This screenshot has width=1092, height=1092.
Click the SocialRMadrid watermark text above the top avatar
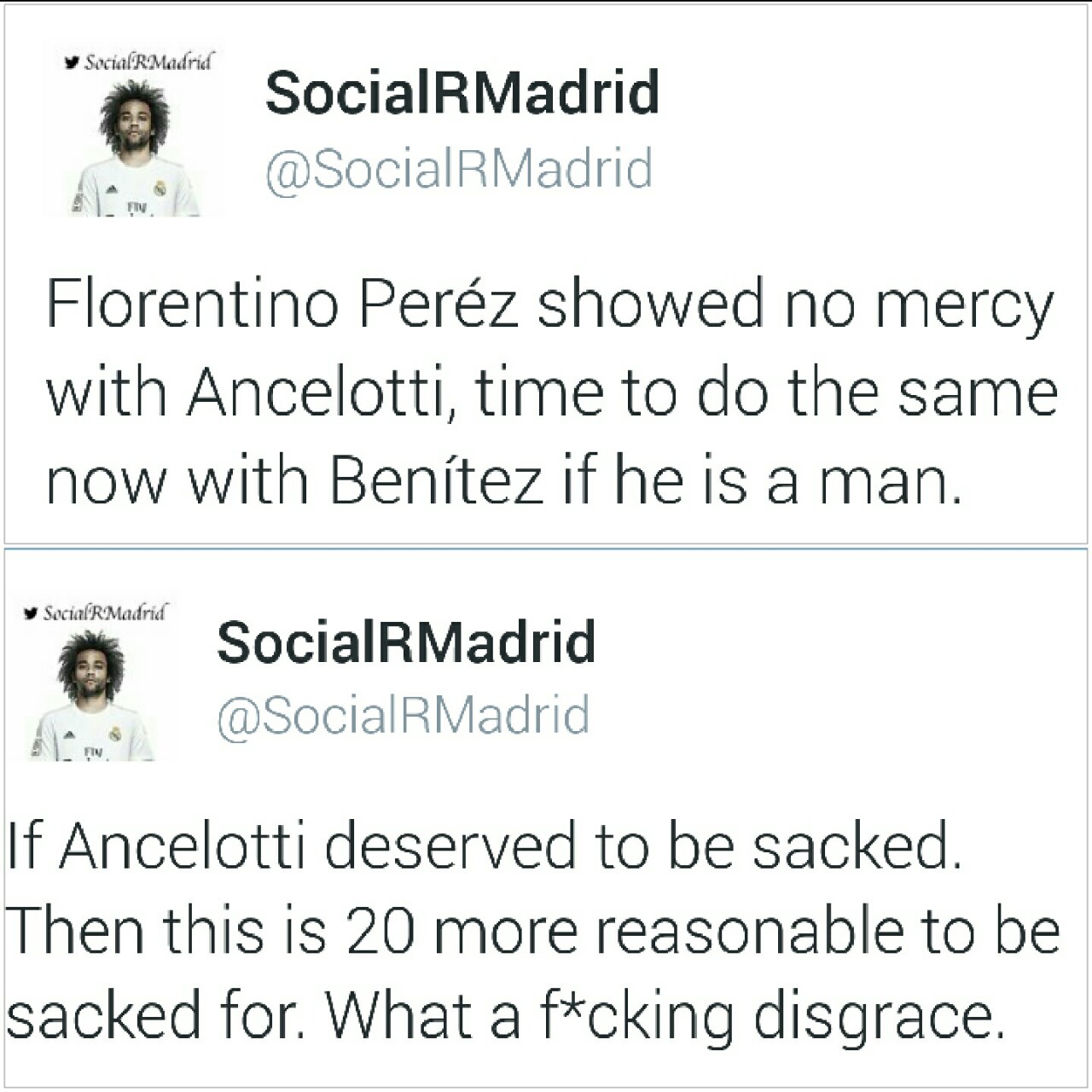coord(148,62)
